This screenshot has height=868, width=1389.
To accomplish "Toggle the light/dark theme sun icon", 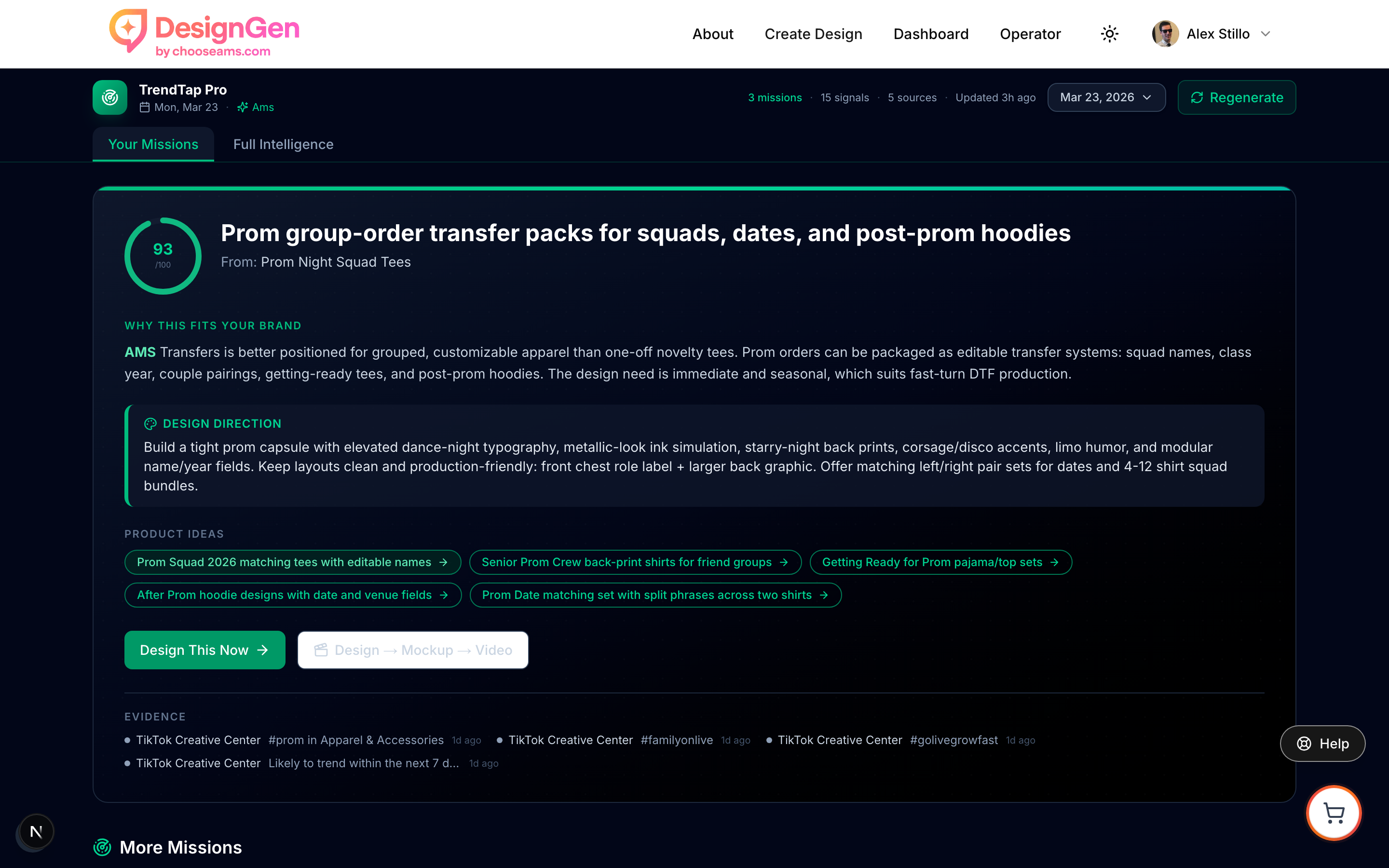I will coord(1109,34).
